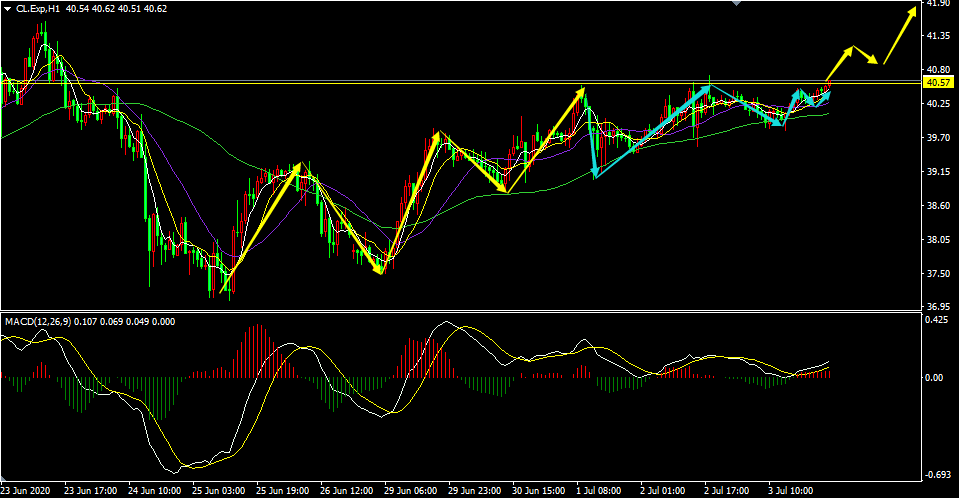
Task: Click the 30 Jun 15:00 time label
Action: (x=538, y=491)
